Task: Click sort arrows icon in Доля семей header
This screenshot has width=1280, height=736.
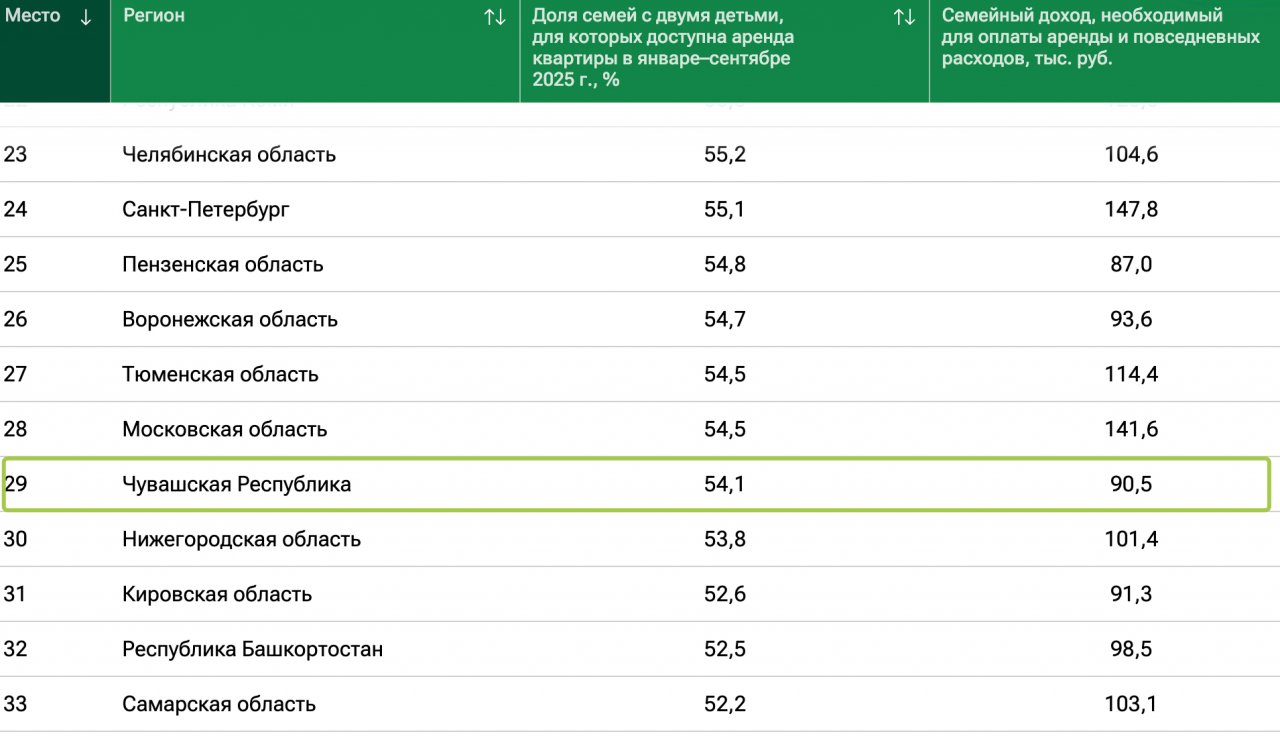Action: click(x=904, y=17)
